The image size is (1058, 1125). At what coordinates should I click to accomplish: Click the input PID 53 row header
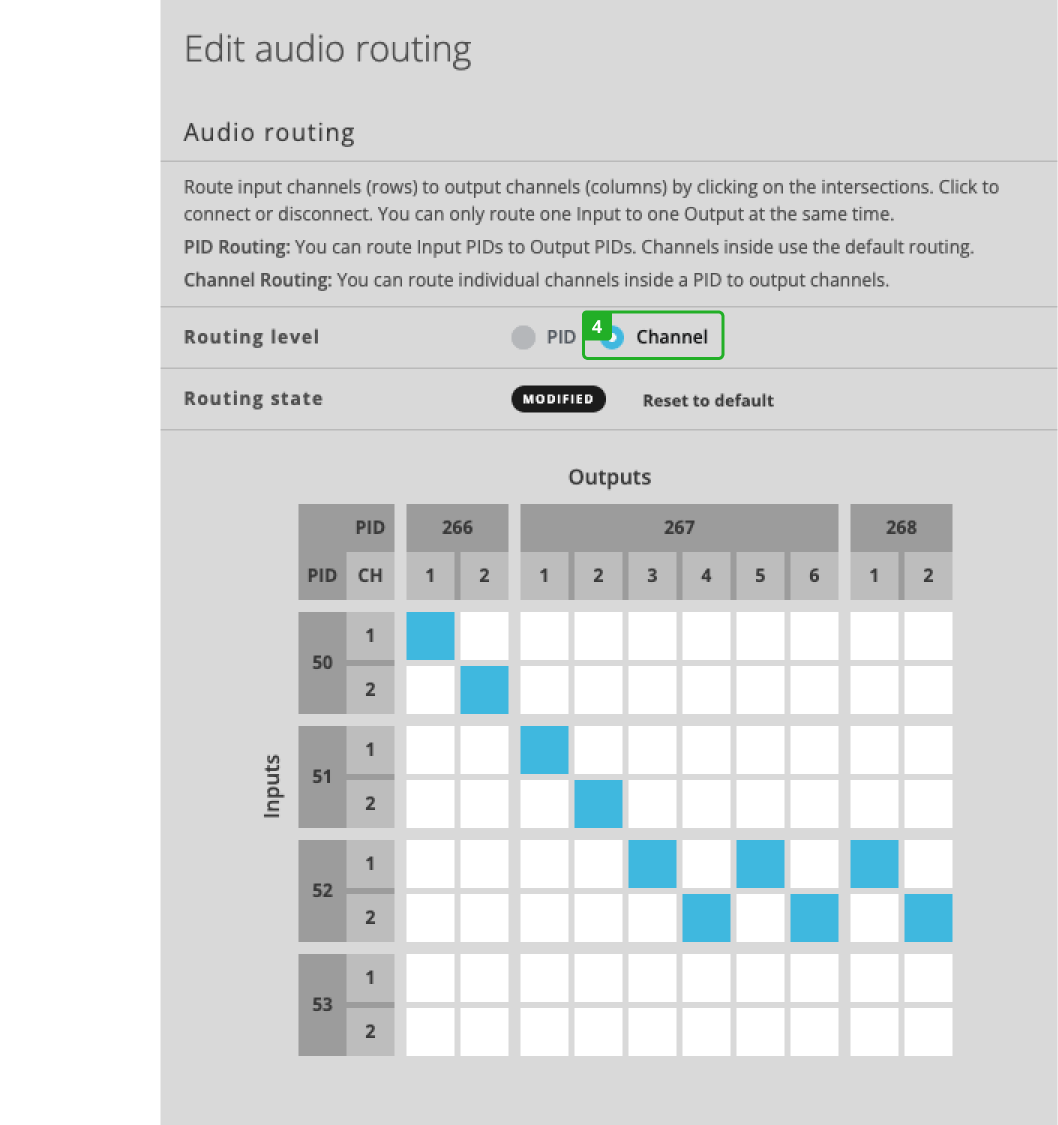321,1004
